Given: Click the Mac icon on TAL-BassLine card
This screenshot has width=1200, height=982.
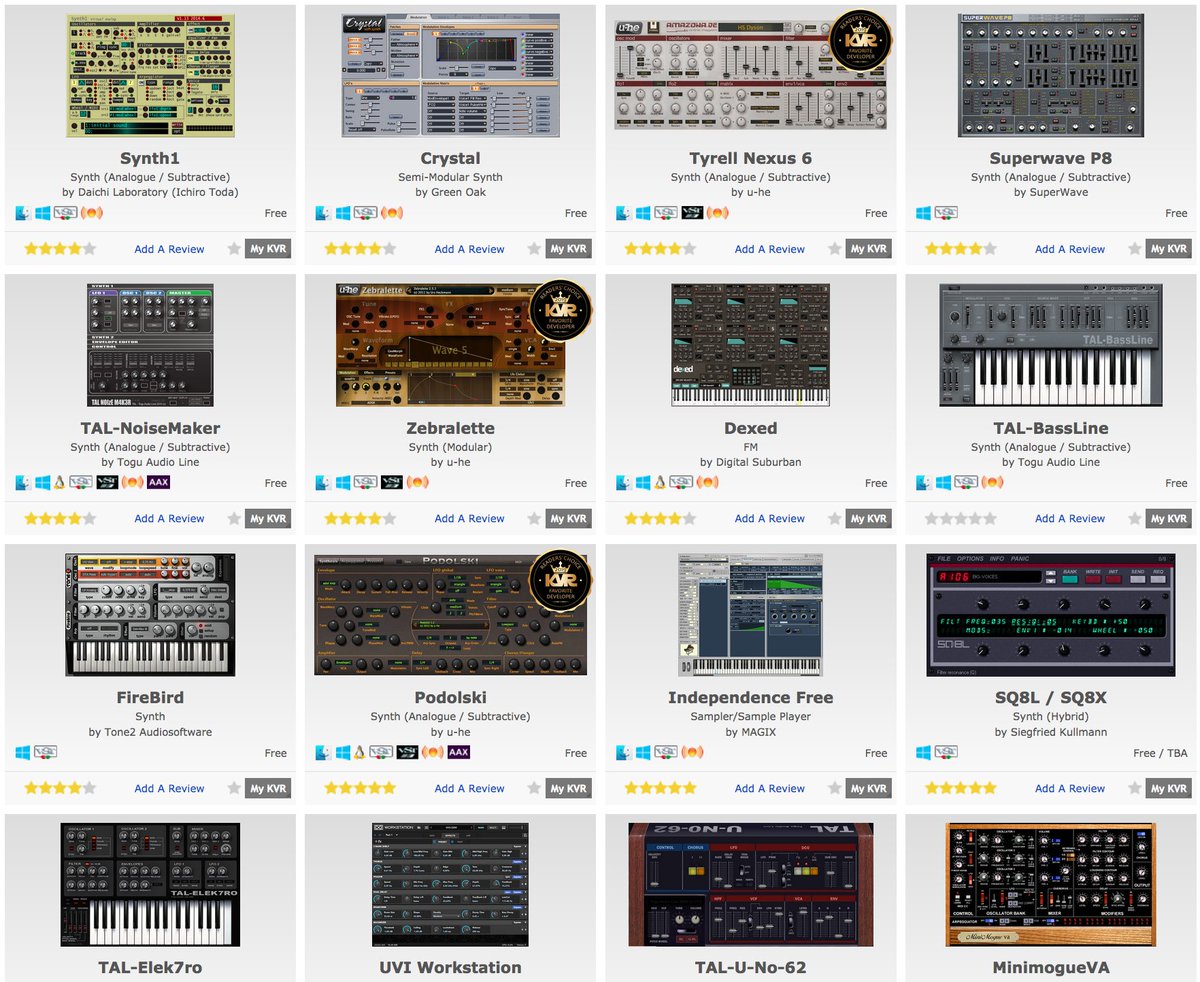Looking at the screenshot, I should 923,483.
